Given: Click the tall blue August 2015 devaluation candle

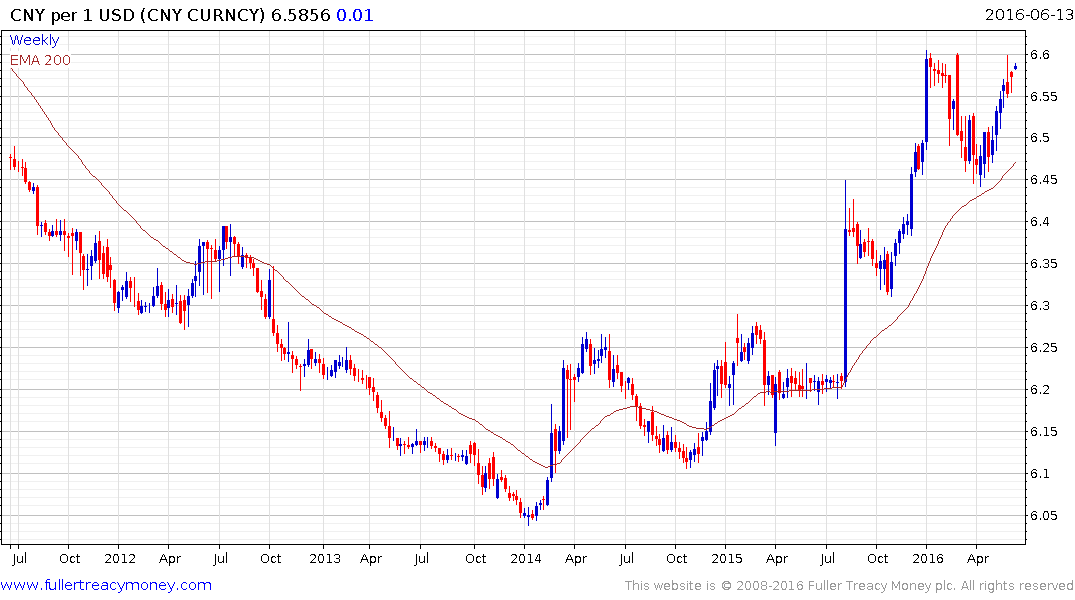Looking at the screenshot, I should click(845, 281).
